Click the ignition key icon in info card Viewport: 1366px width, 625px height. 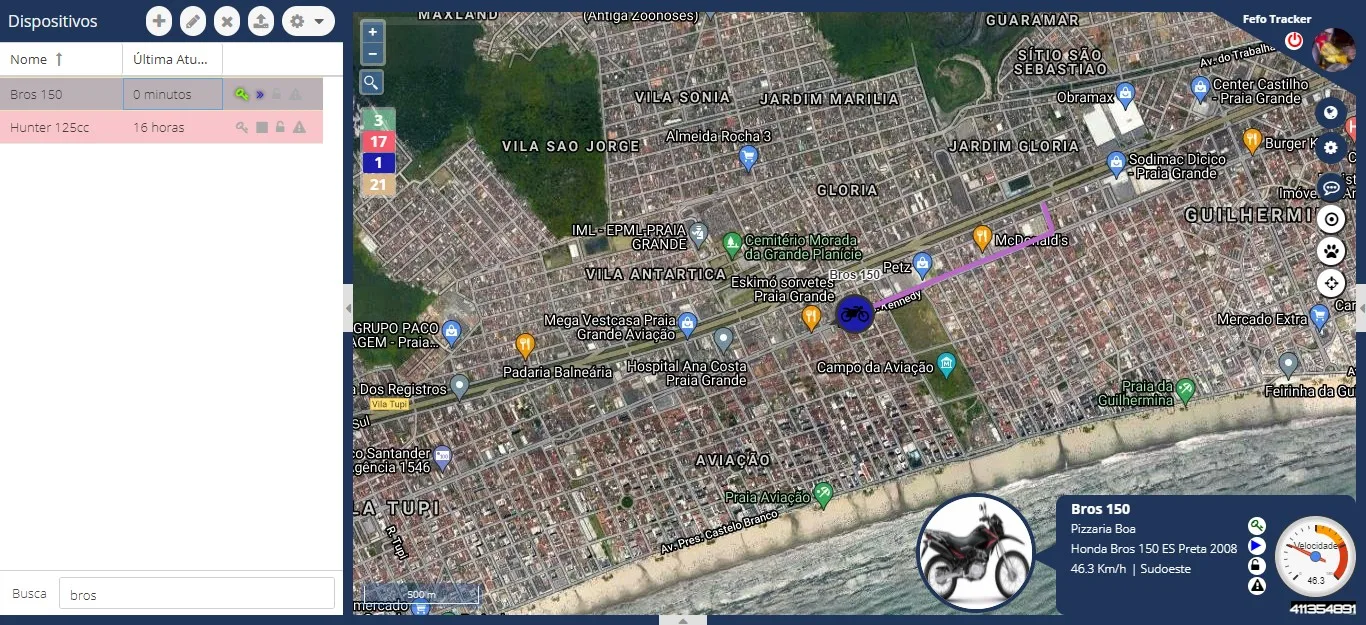pyautogui.click(x=1257, y=525)
